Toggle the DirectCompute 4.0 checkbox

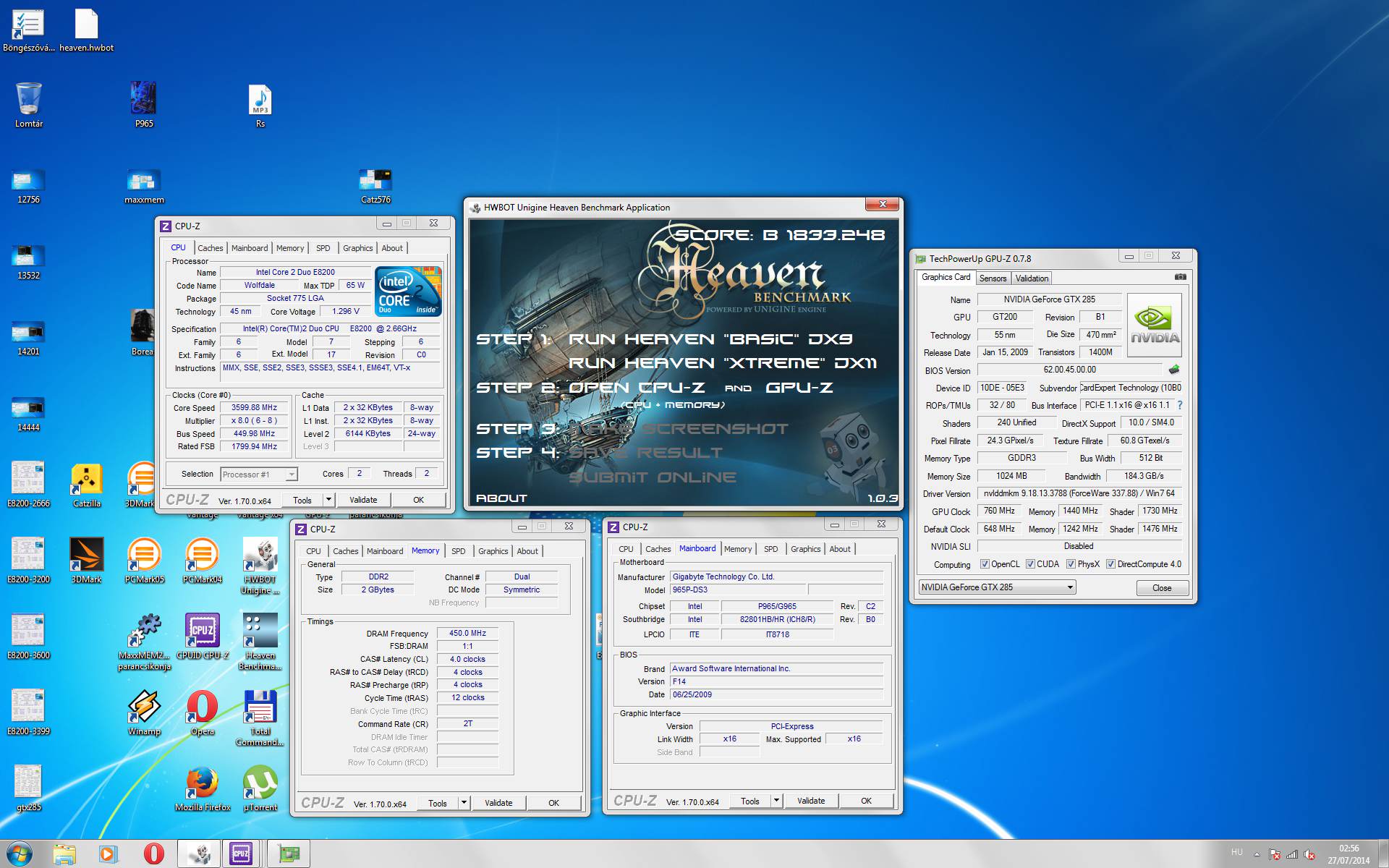pos(1110,564)
